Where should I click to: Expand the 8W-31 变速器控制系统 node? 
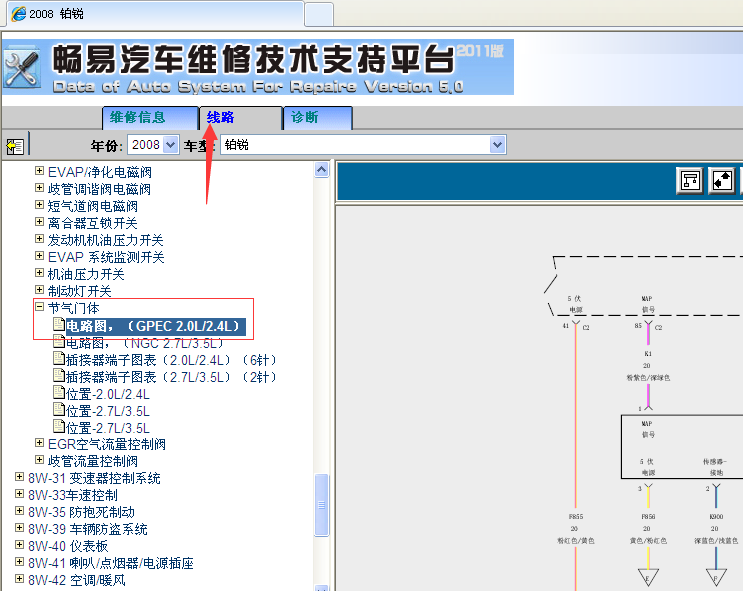(x=19, y=477)
